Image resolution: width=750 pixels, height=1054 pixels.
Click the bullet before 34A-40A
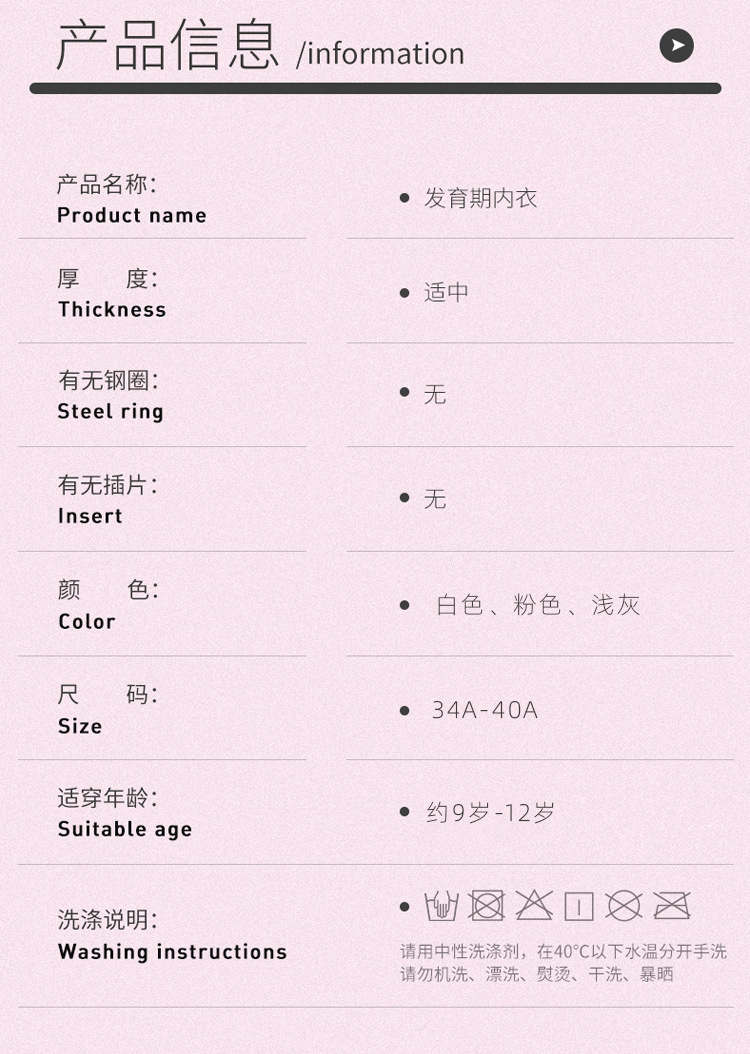(405, 710)
